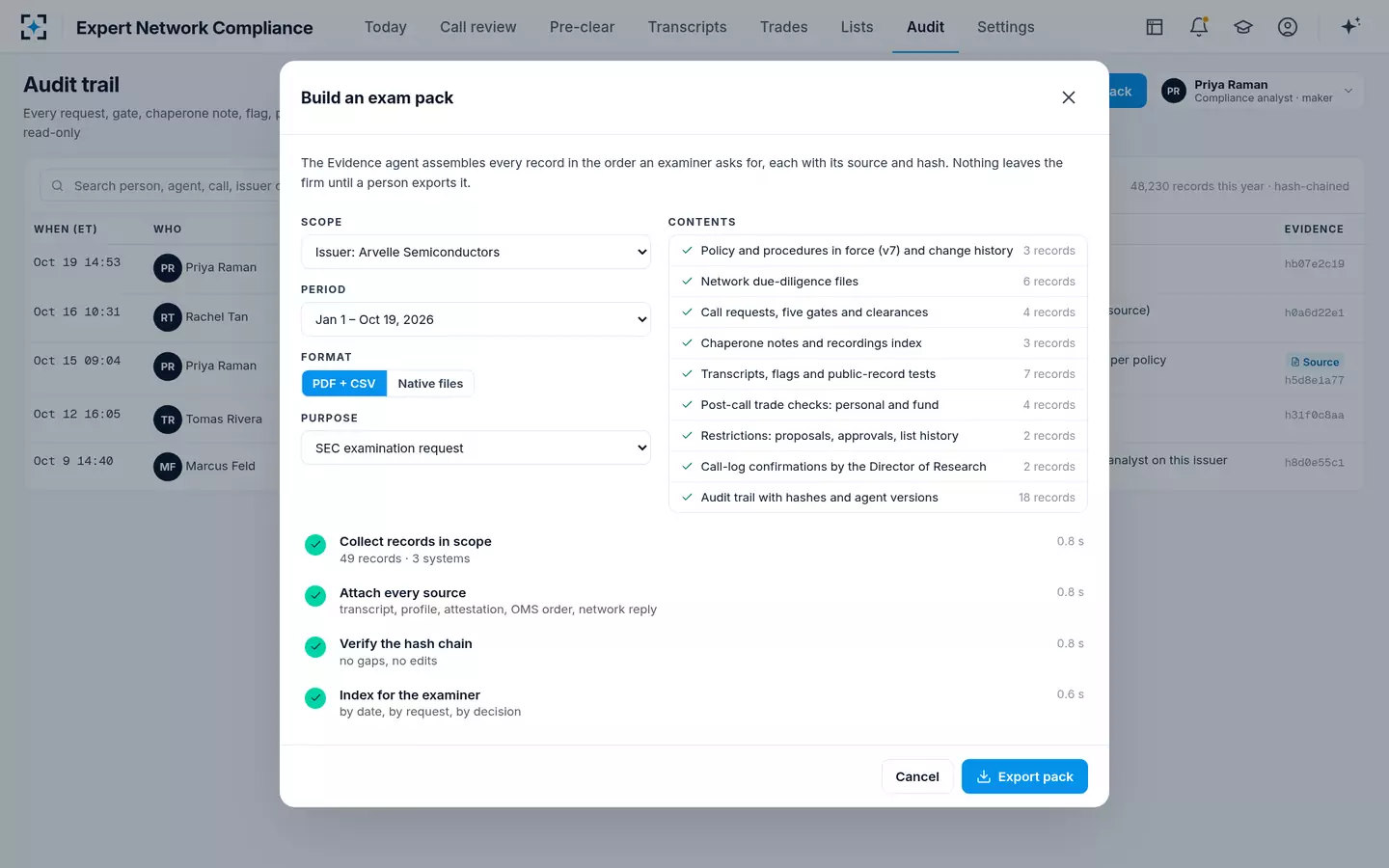Open the Period dropdown Jan 1 – Oct 19, 2026

[476, 319]
